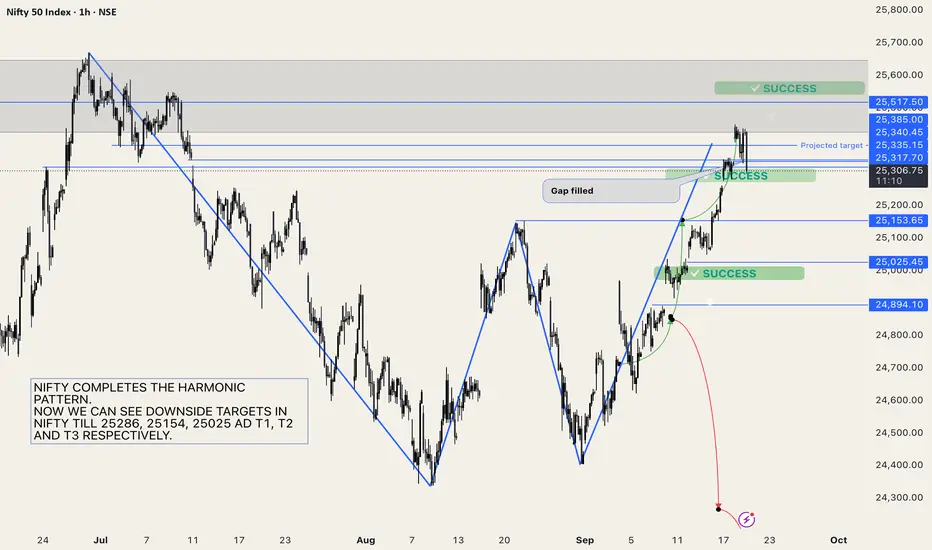Viewport: 932px width, 550px height.
Task: Click the purple lightning bolt replay icon
Action: point(747,519)
